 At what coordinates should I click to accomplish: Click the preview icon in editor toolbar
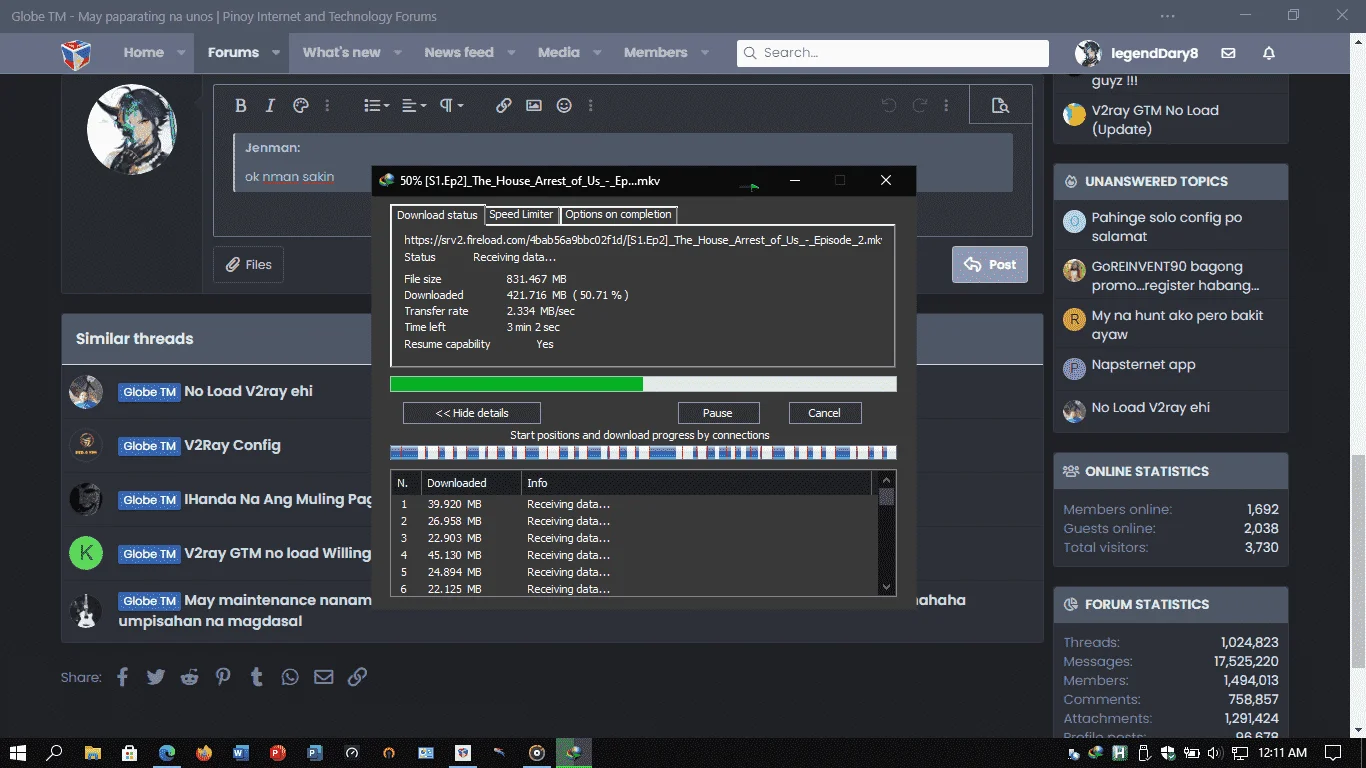pos(1000,105)
